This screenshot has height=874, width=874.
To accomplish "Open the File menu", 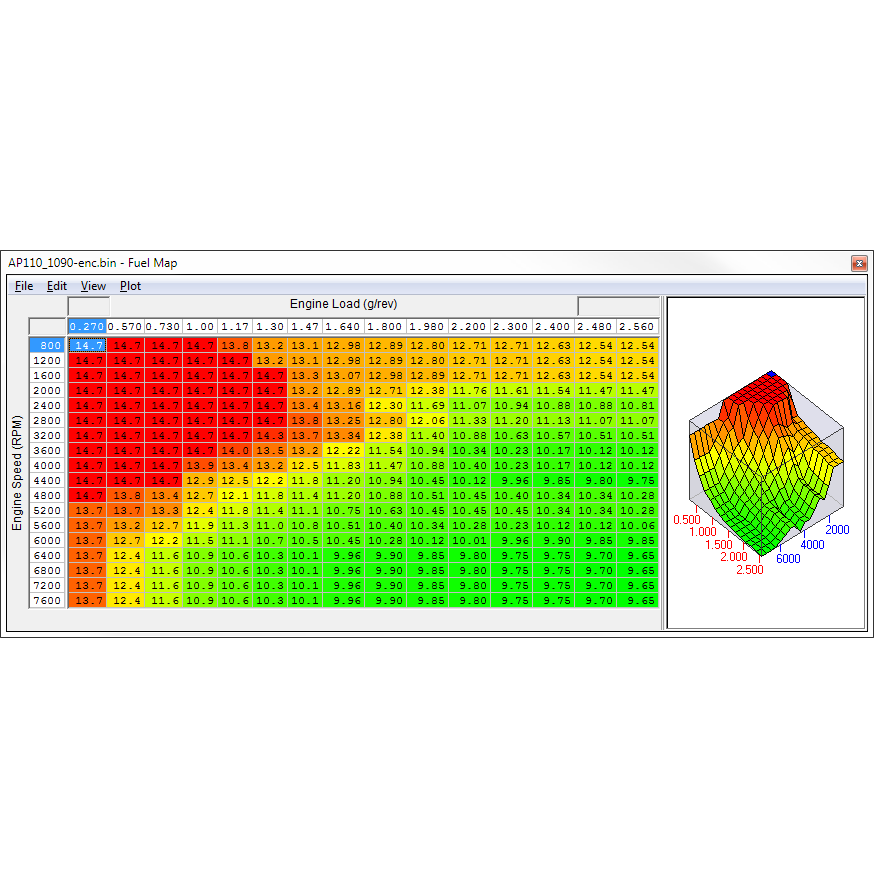I will click(x=24, y=286).
